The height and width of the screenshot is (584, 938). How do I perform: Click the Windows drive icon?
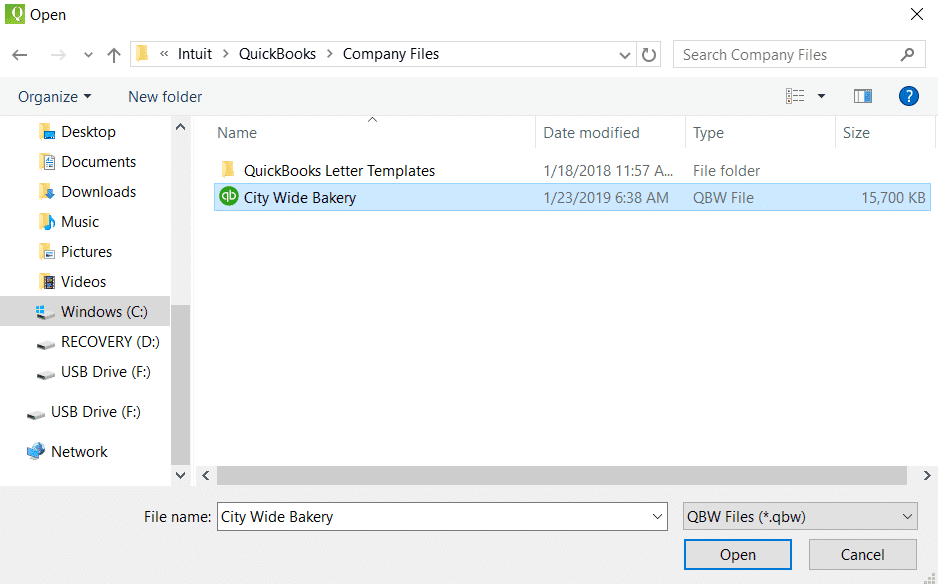44,312
